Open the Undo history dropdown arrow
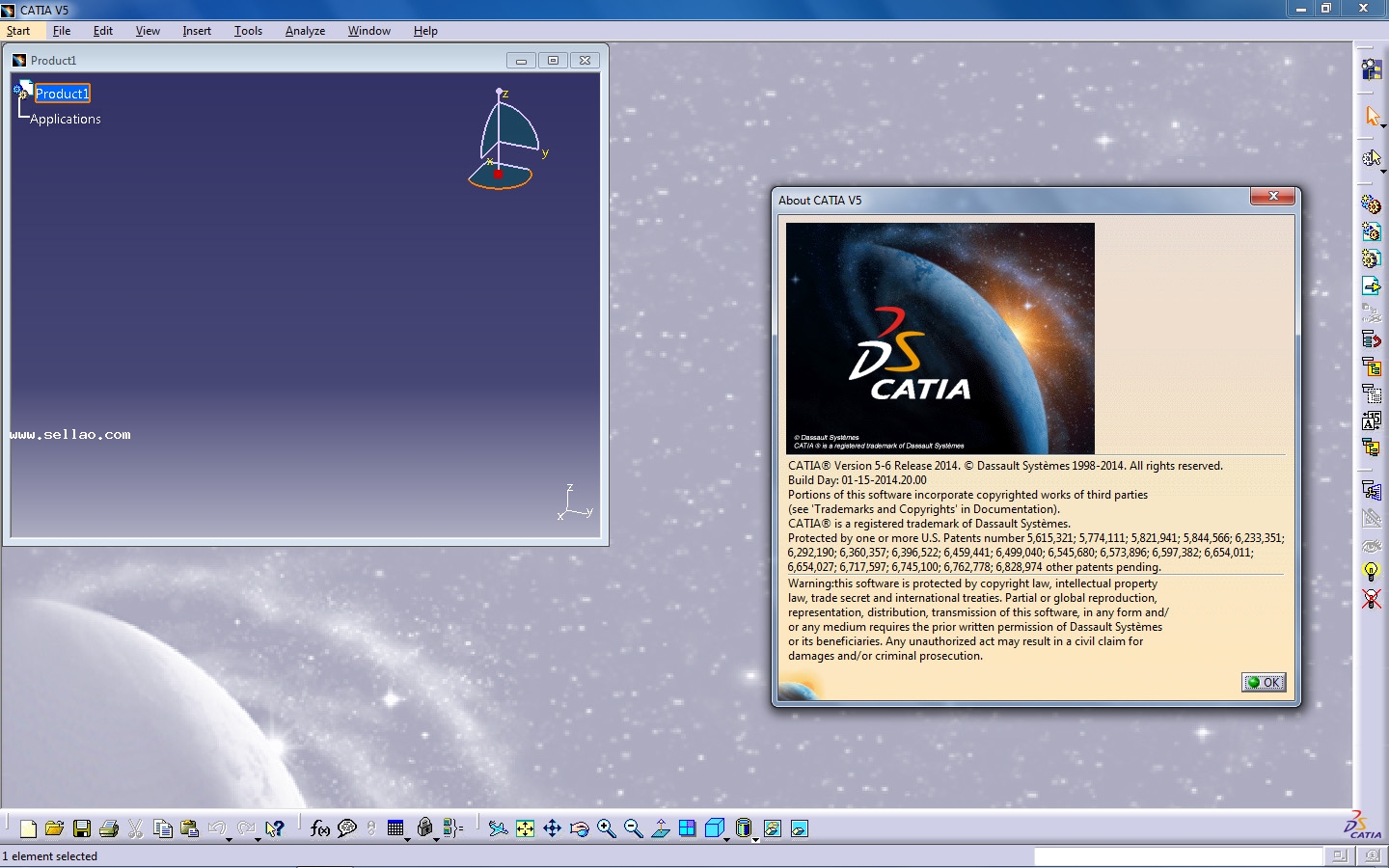1389x868 pixels. [x=230, y=840]
